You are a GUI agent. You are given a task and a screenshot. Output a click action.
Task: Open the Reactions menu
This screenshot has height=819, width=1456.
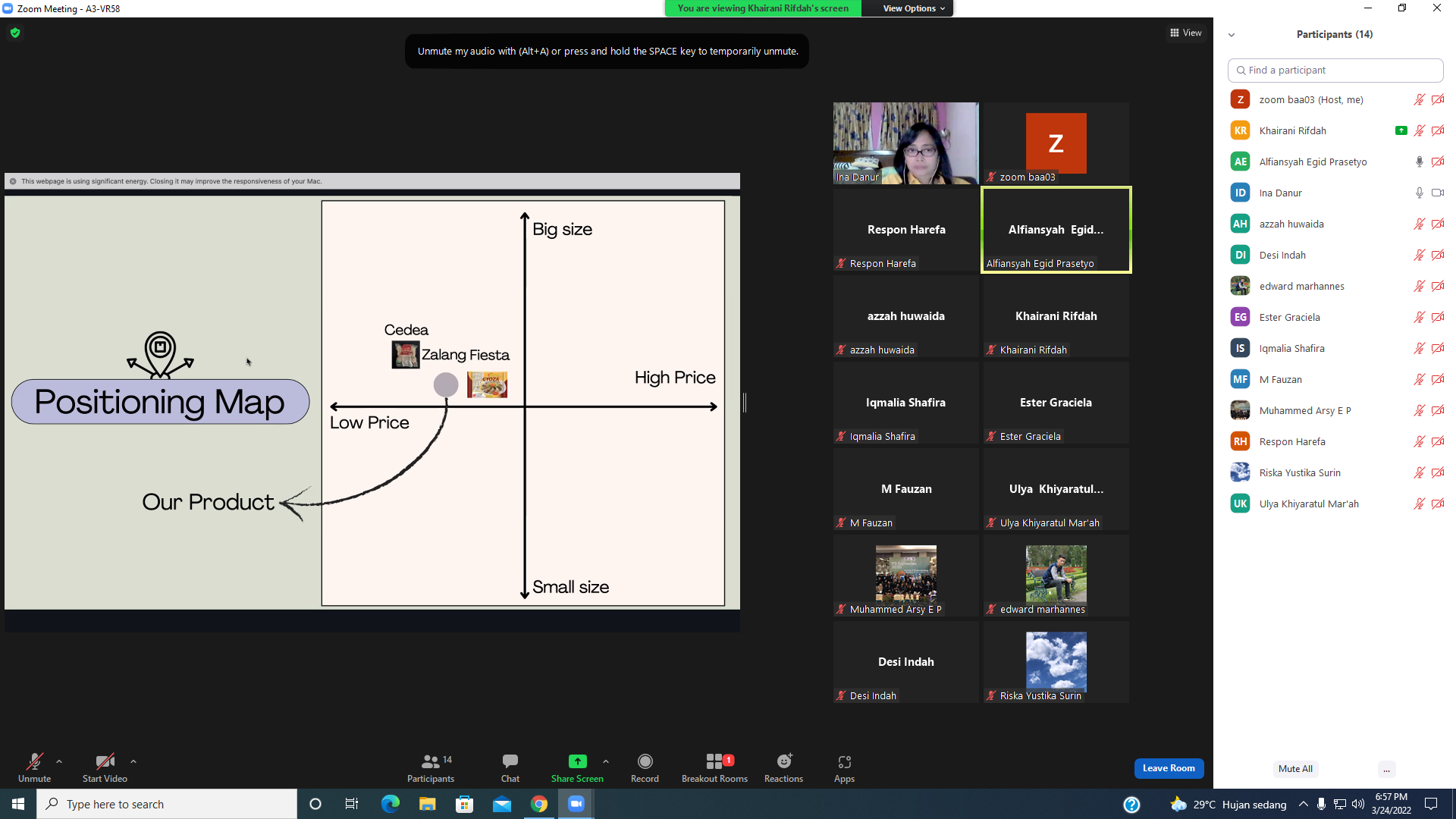coord(783,767)
